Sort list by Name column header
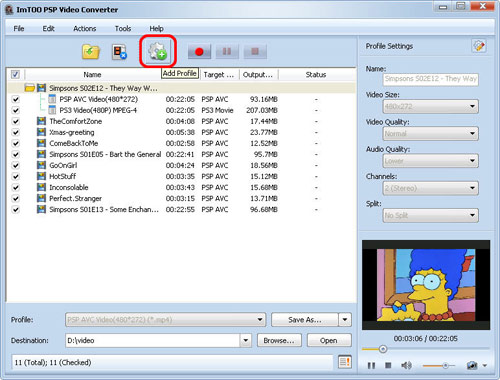Image resolution: width=500 pixels, height=380 pixels. [x=93, y=74]
